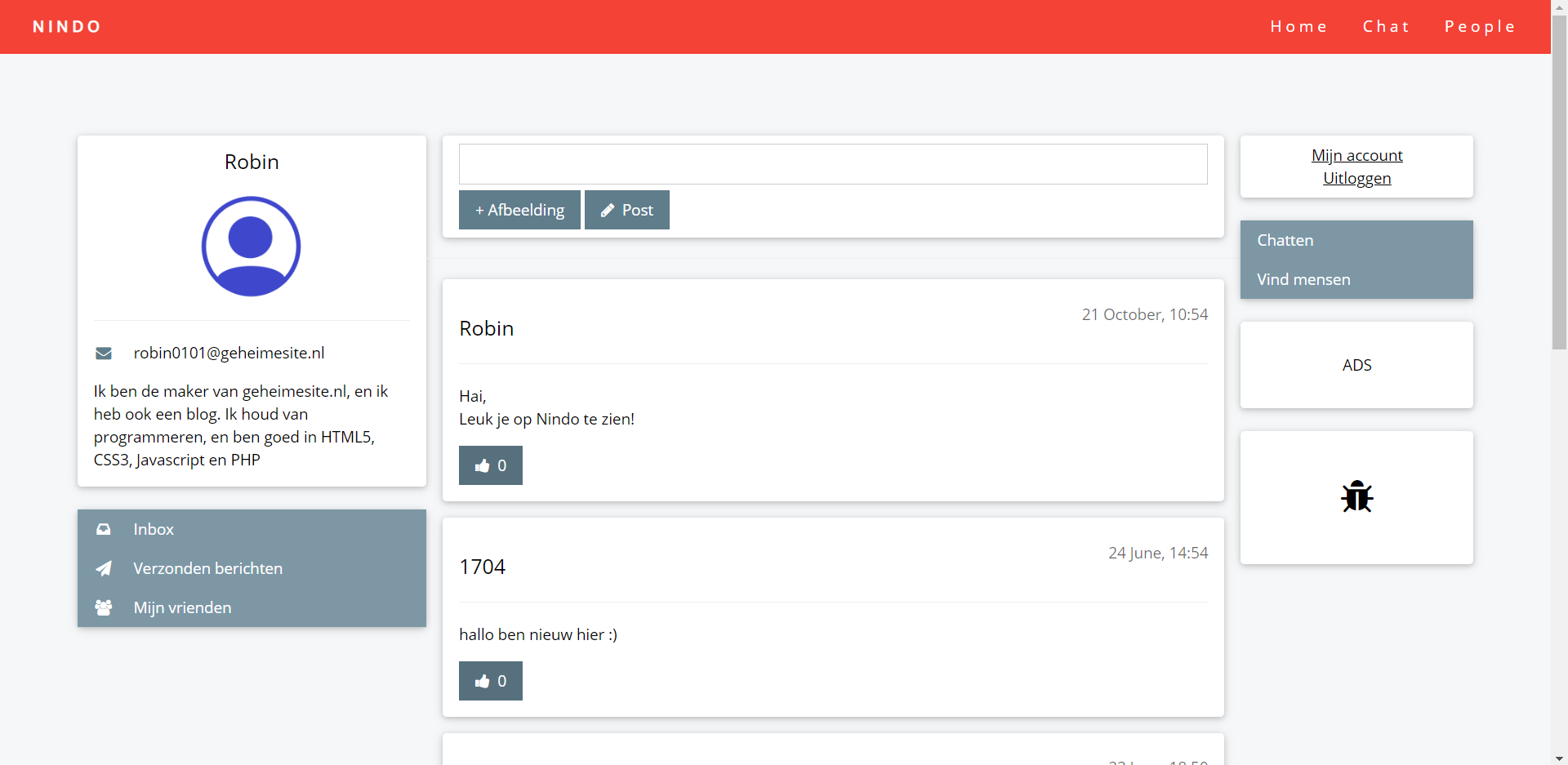Open Mijn account link
The image size is (1568, 765).
pos(1357,155)
